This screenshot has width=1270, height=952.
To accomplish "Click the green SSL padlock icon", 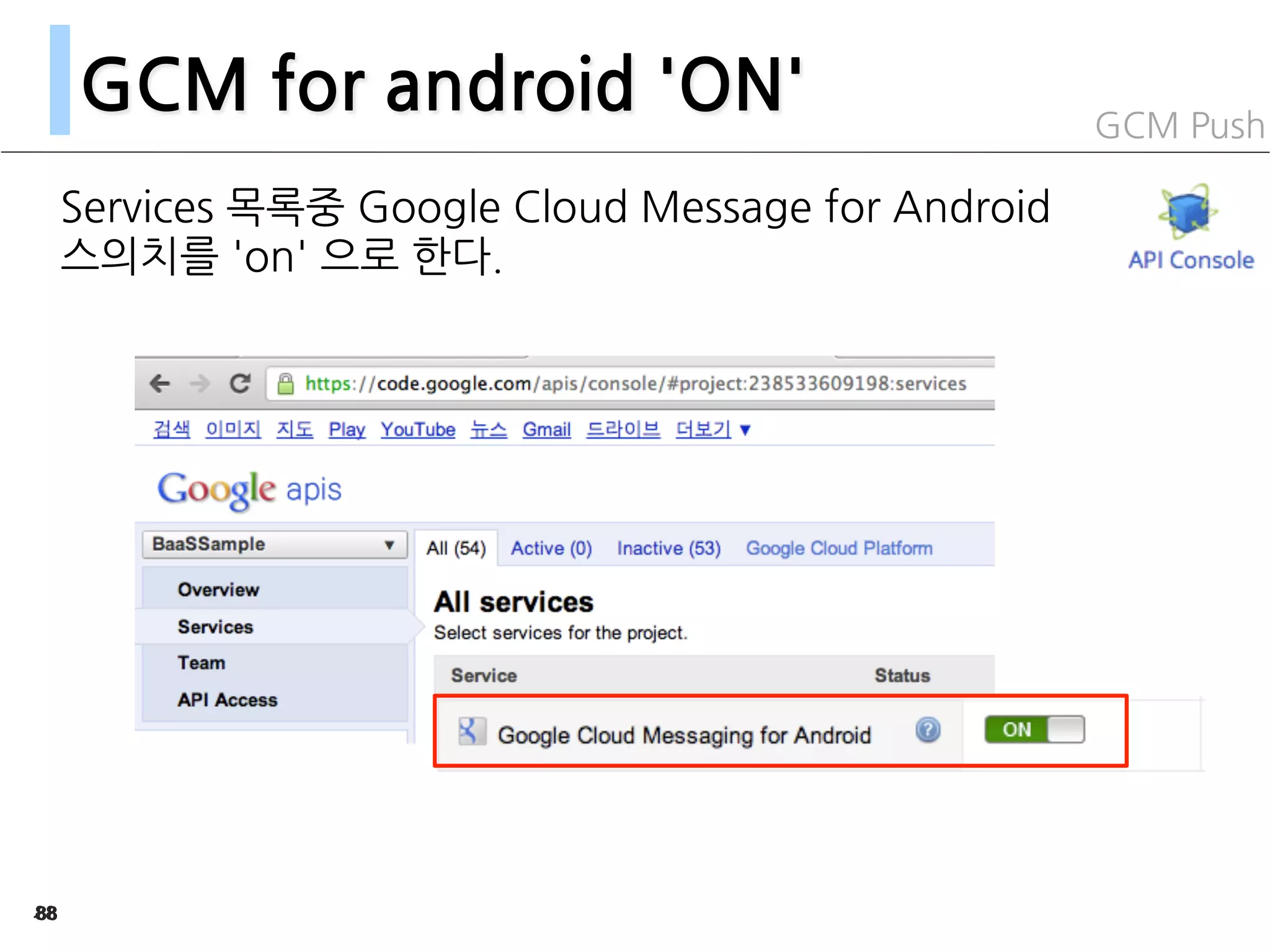I will (x=285, y=384).
